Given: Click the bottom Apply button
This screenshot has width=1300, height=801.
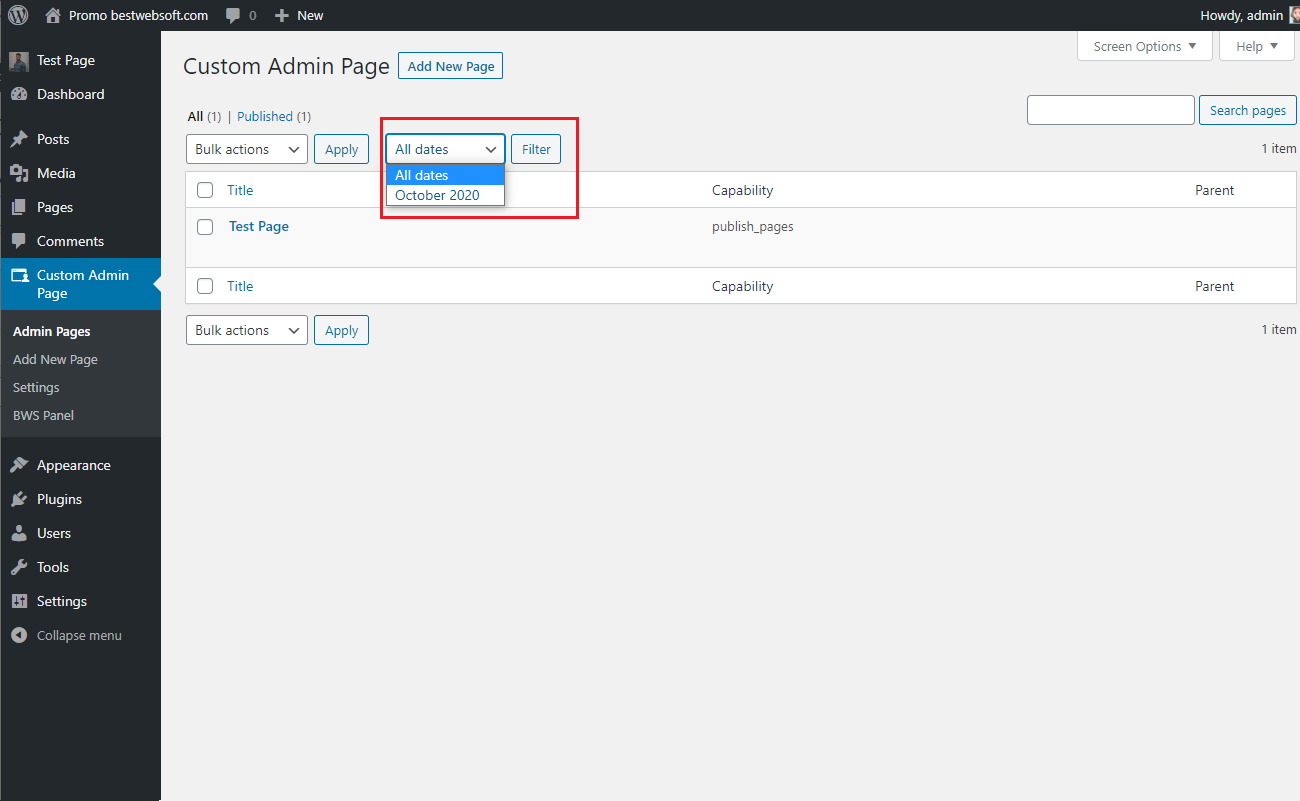Looking at the screenshot, I should click(341, 330).
